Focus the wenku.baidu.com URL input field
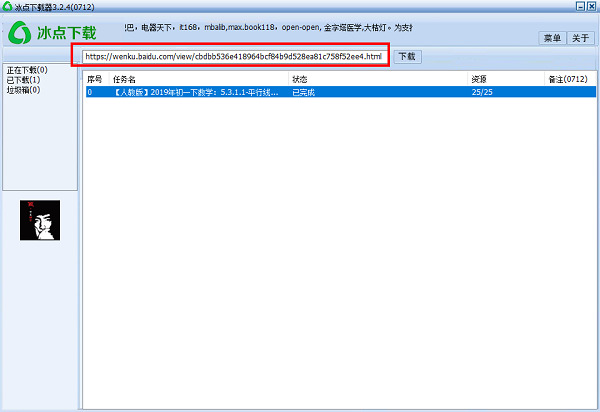The image size is (600, 412). pos(233,57)
